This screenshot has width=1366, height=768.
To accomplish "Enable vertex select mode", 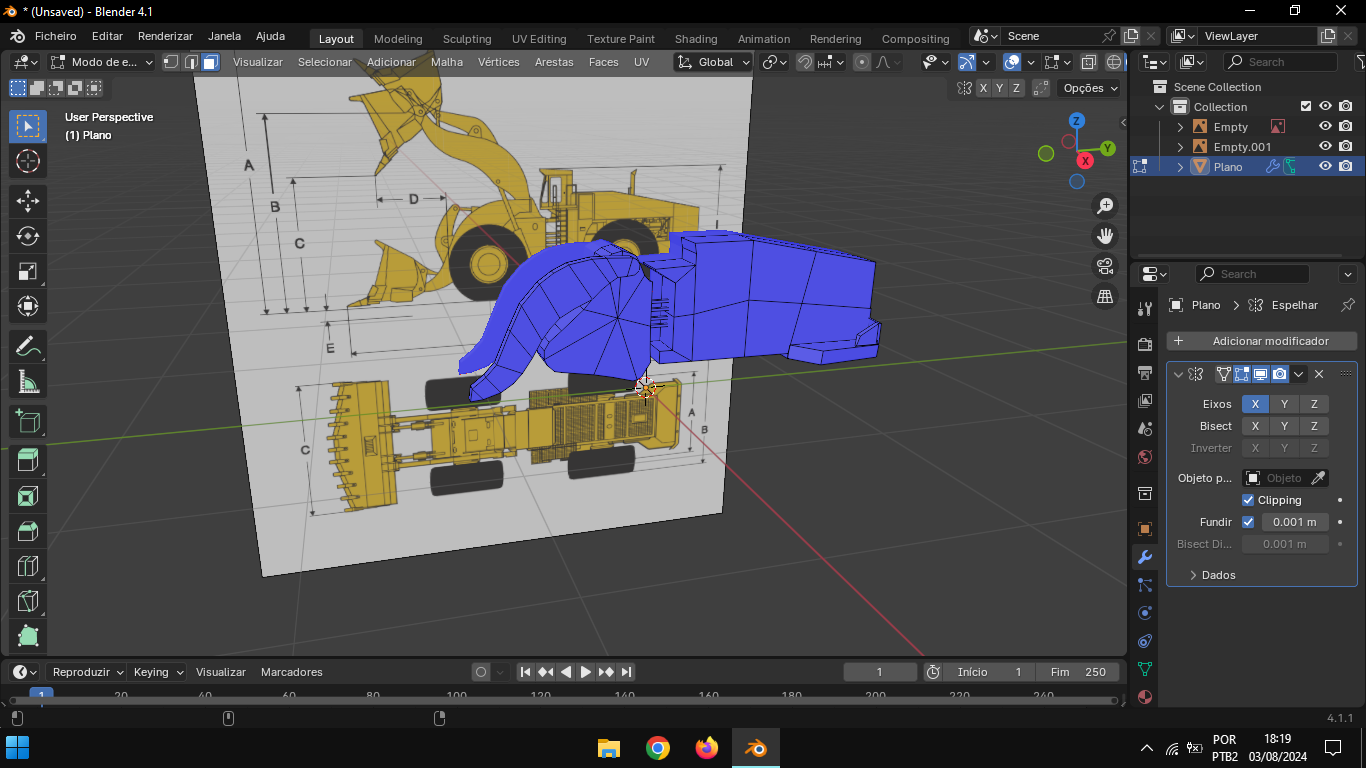I will click(x=171, y=62).
